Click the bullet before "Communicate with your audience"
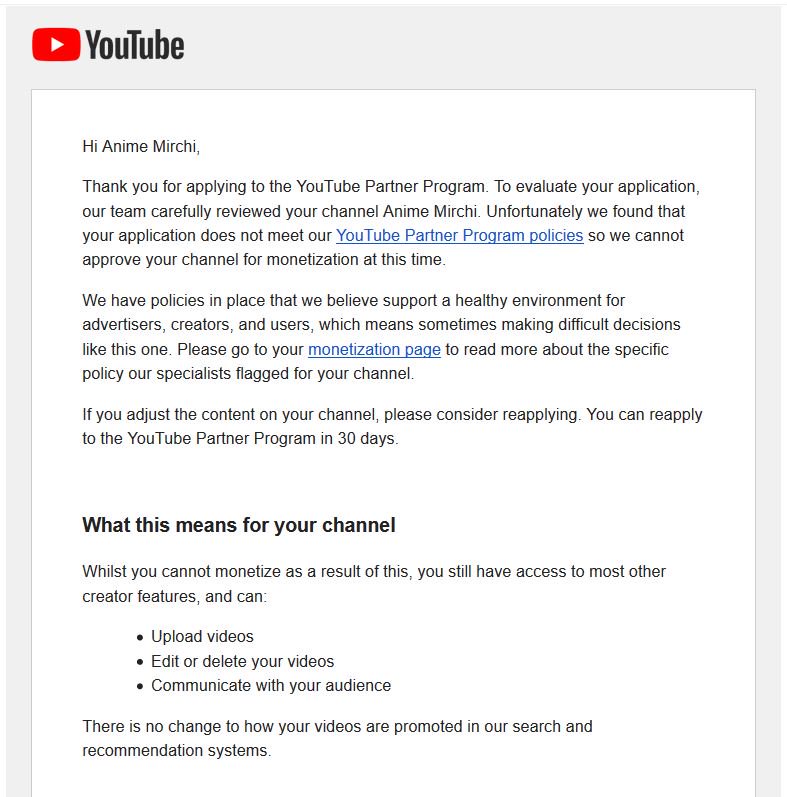This screenshot has height=797, width=787. 140,686
